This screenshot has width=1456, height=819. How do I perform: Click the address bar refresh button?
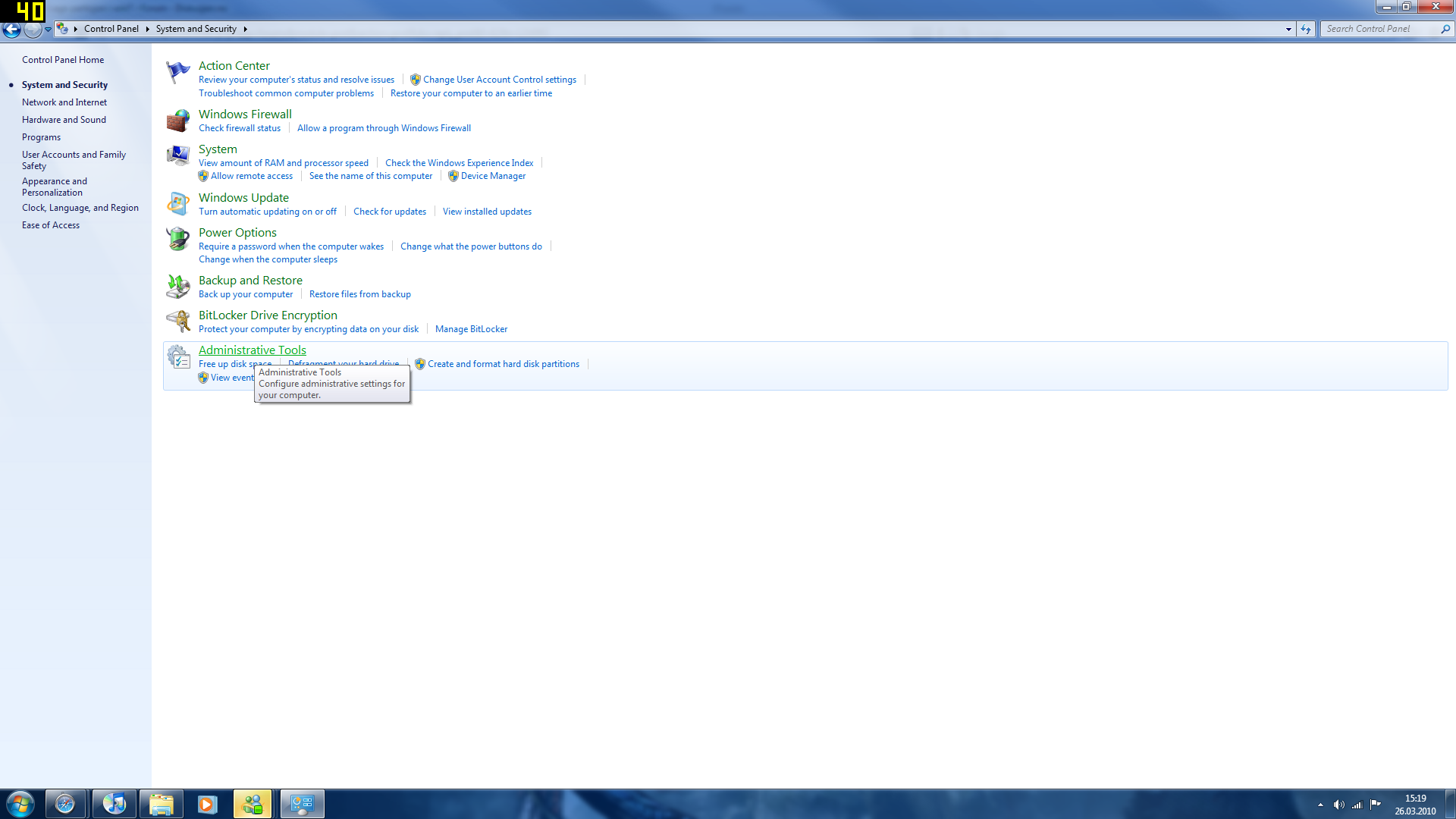1306,29
